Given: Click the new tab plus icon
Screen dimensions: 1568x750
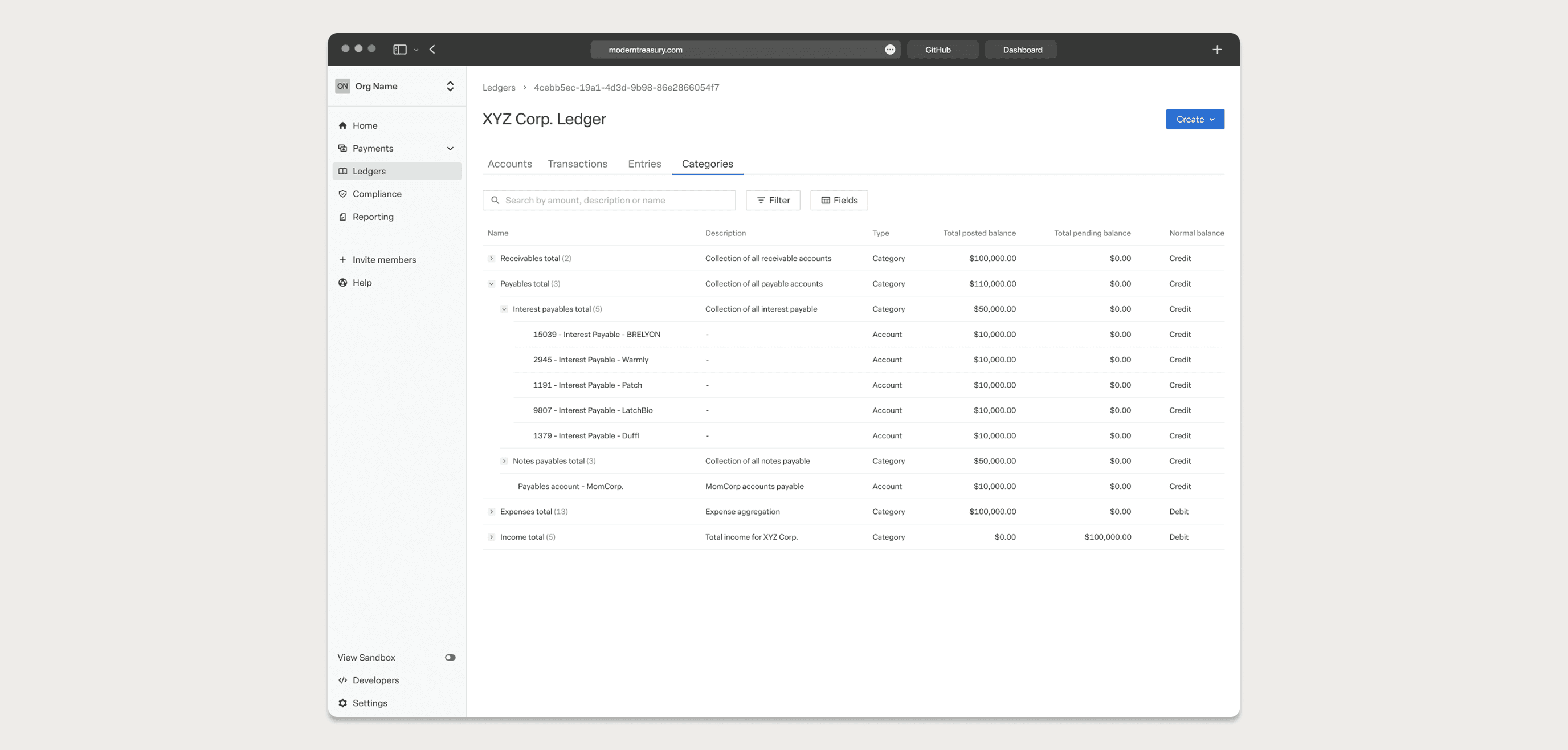Looking at the screenshot, I should tap(1217, 50).
